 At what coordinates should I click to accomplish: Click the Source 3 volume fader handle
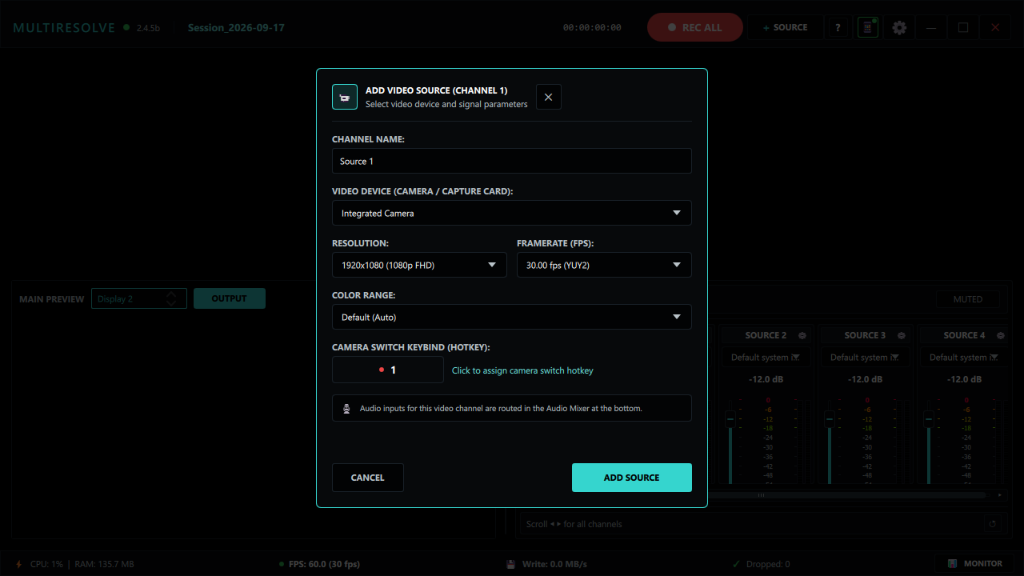[x=829, y=419]
